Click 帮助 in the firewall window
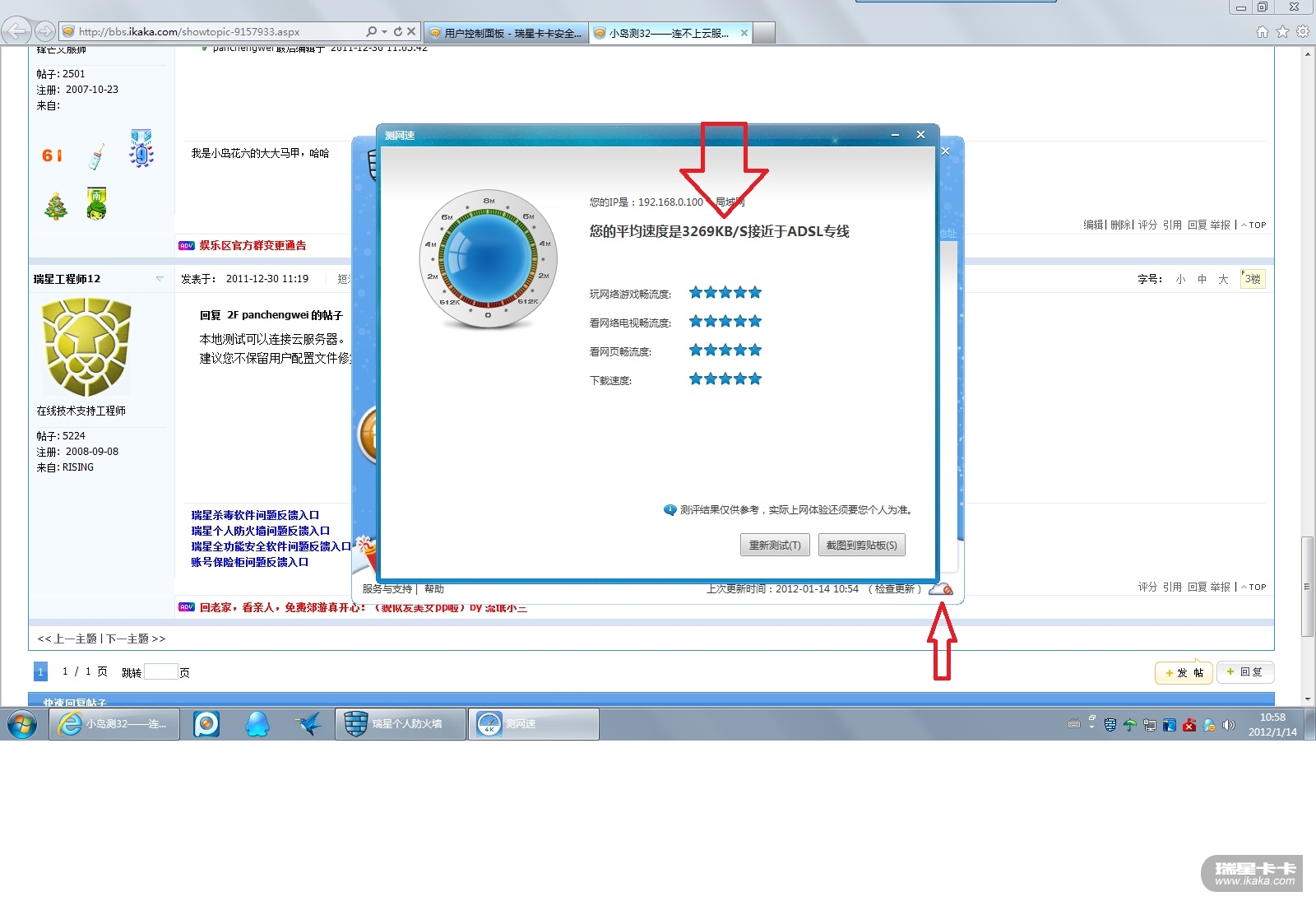Image resolution: width=1316 pixels, height=901 pixels. pyautogui.click(x=434, y=589)
